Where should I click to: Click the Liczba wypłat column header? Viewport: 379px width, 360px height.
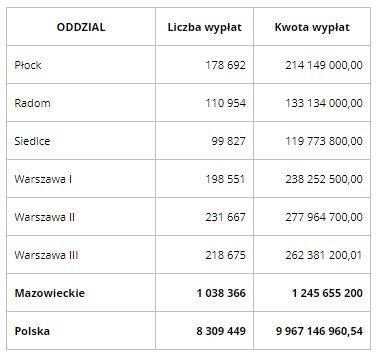(x=204, y=27)
